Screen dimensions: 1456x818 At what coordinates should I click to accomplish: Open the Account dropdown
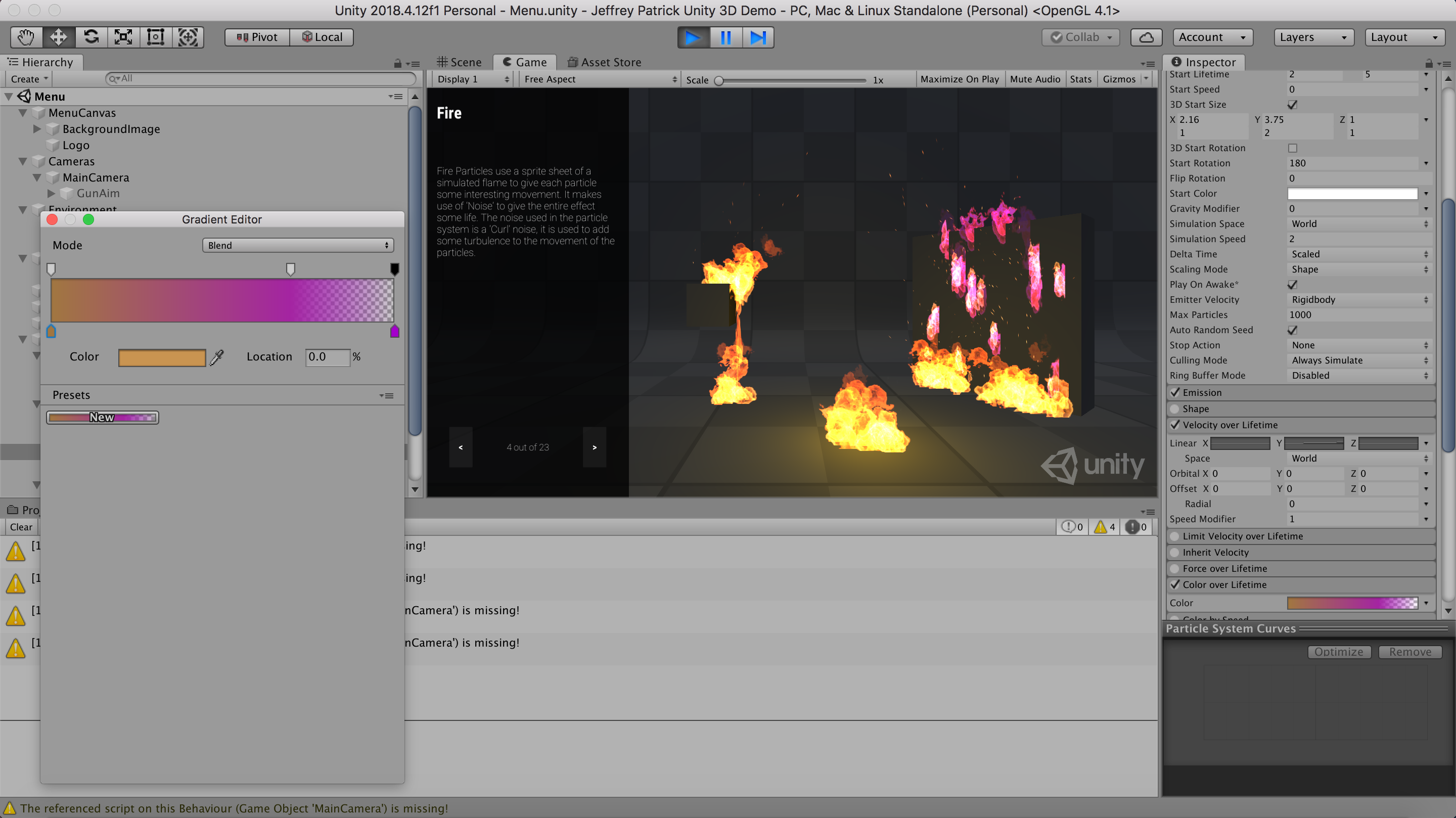(x=1212, y=37)
